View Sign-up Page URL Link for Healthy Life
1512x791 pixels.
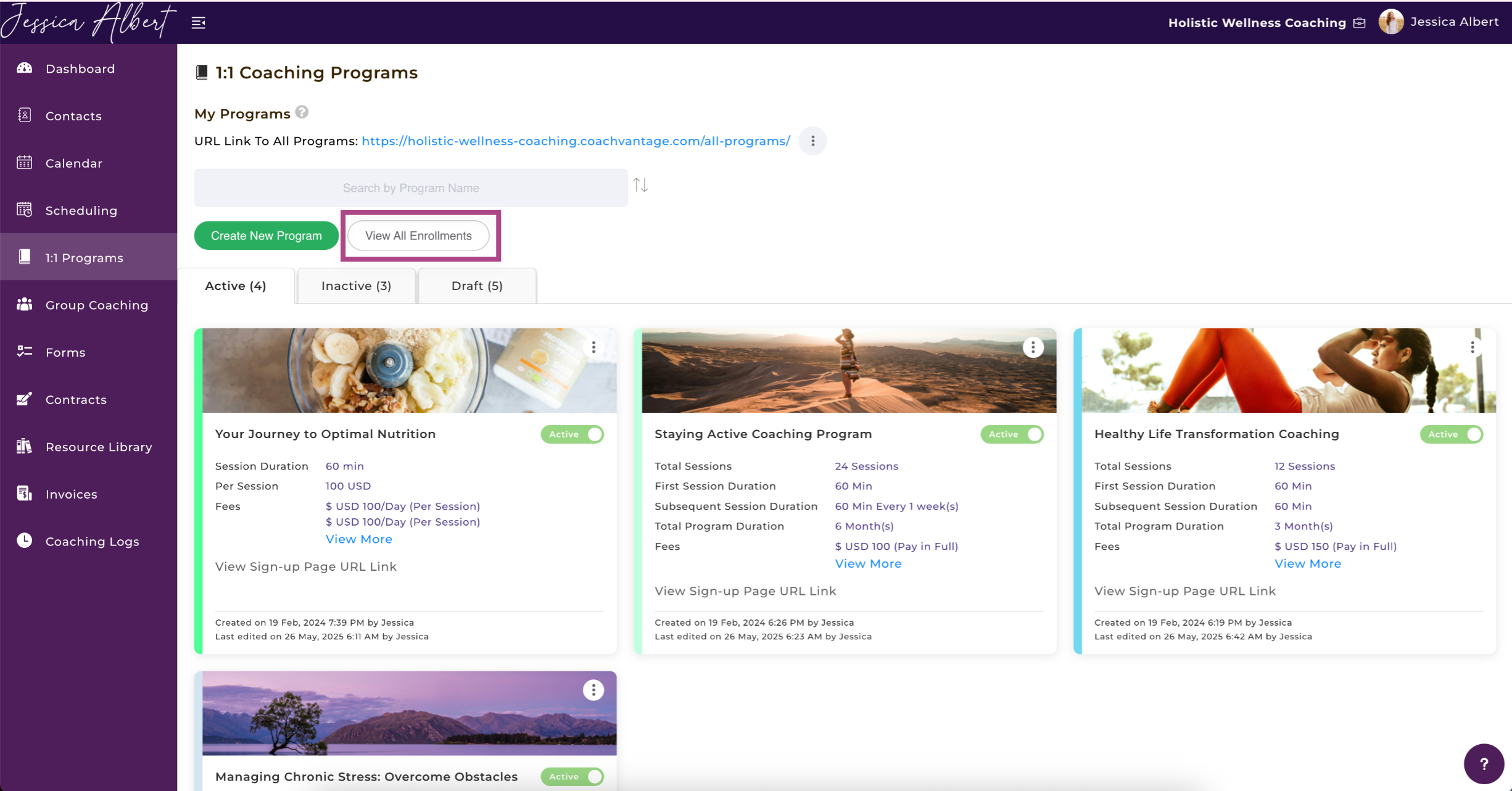click(1185, 591)
